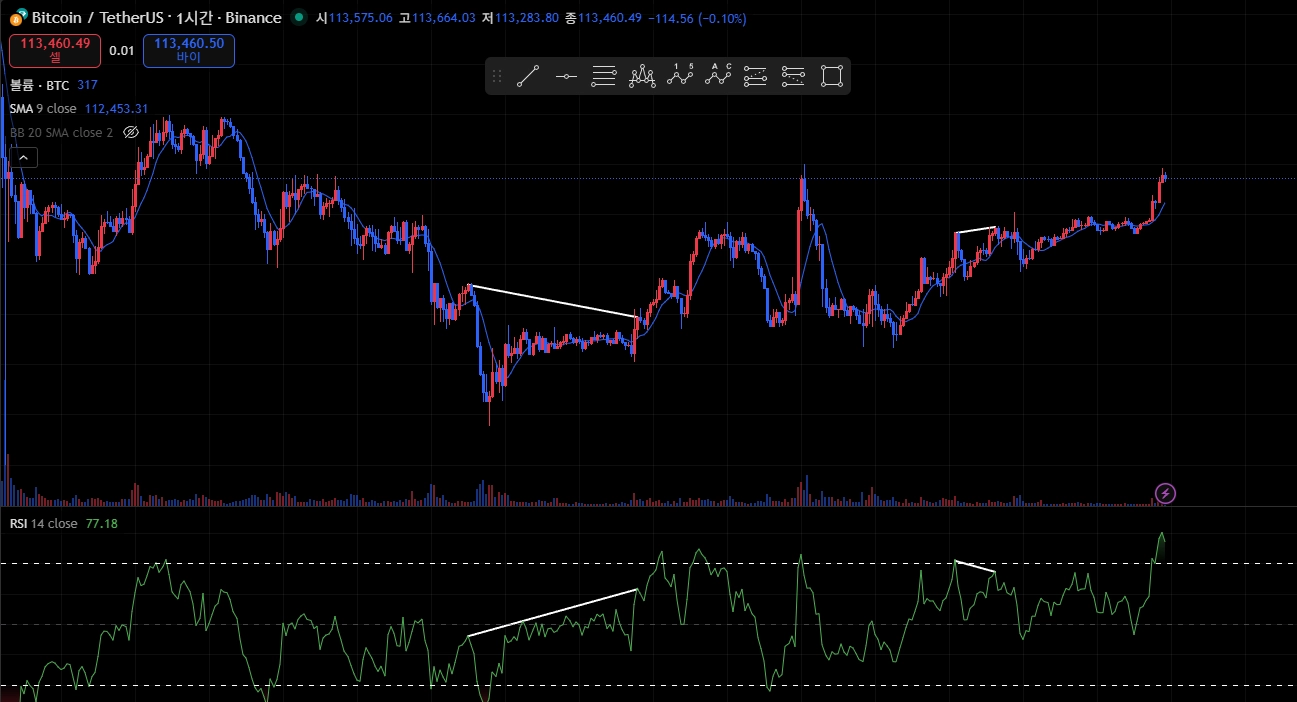
Task: Select the Short Position tool icon
Action: tap(794, 76)
